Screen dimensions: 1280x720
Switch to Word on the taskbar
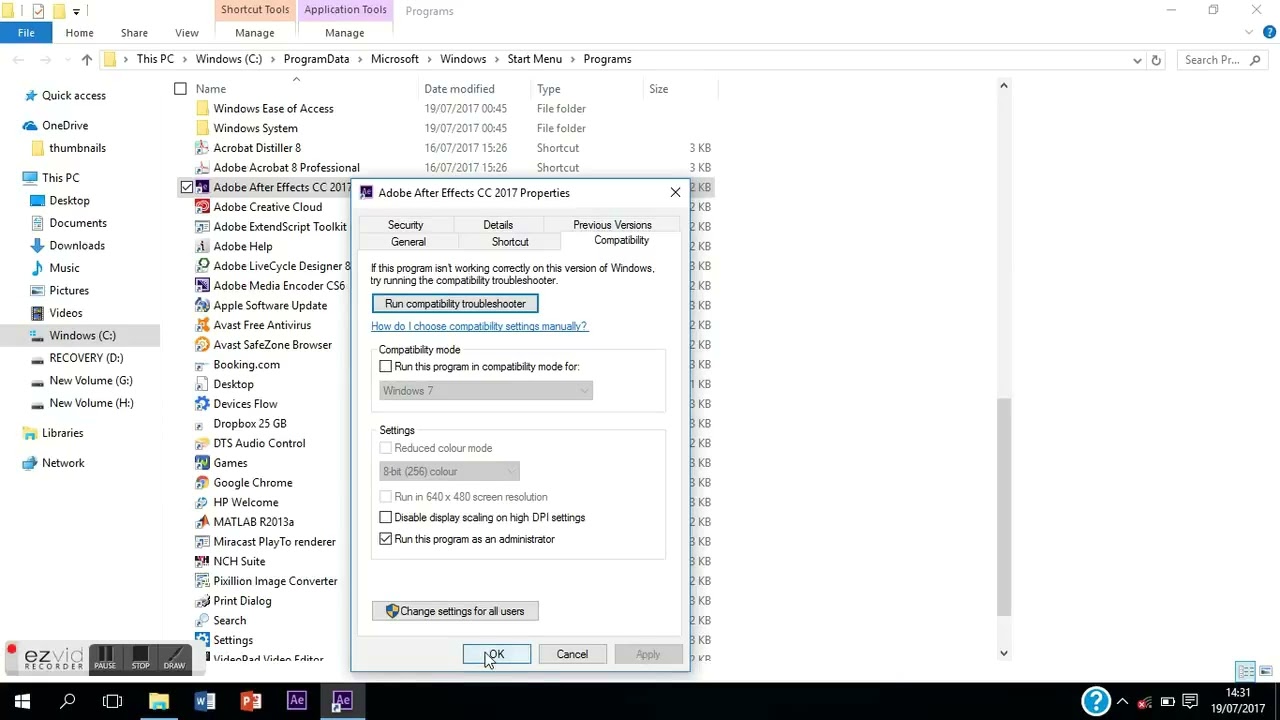tap(205, 701)
